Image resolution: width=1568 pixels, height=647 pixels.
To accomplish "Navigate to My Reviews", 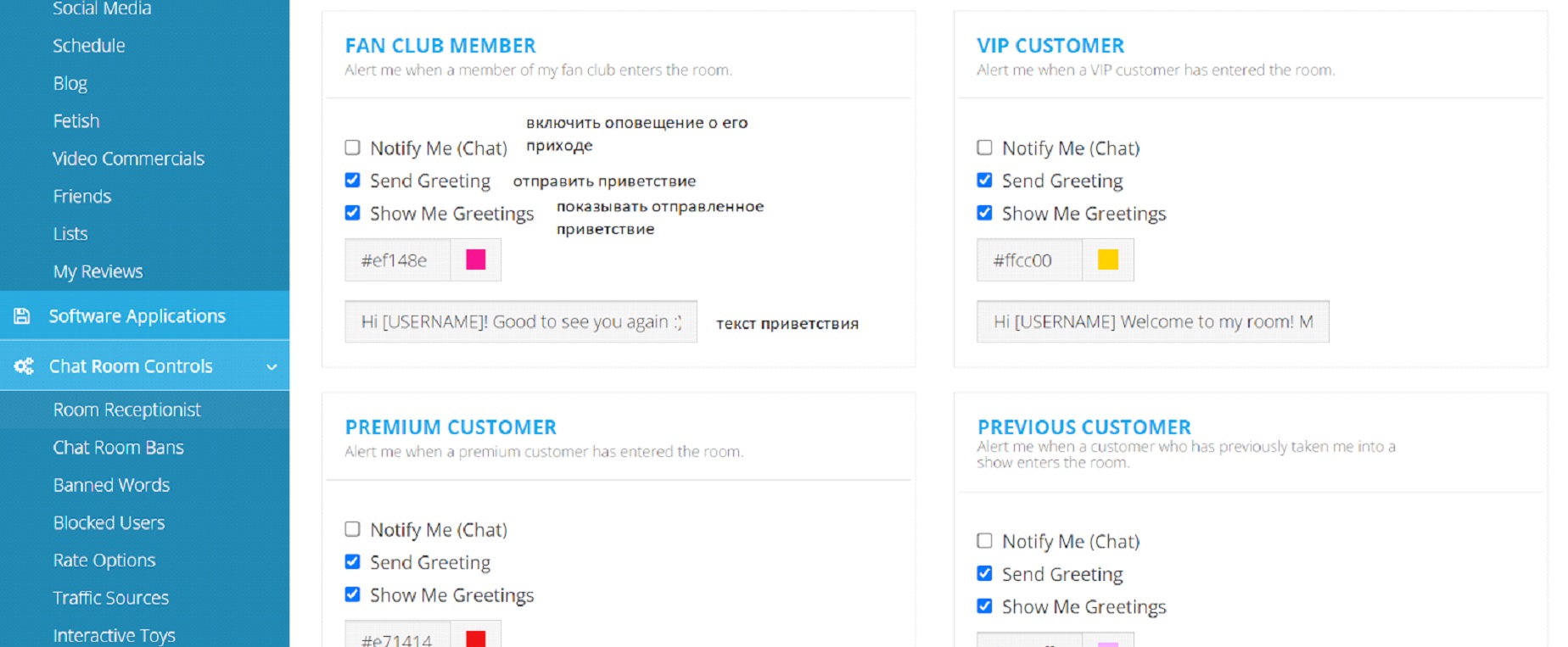I will [98, 271].
